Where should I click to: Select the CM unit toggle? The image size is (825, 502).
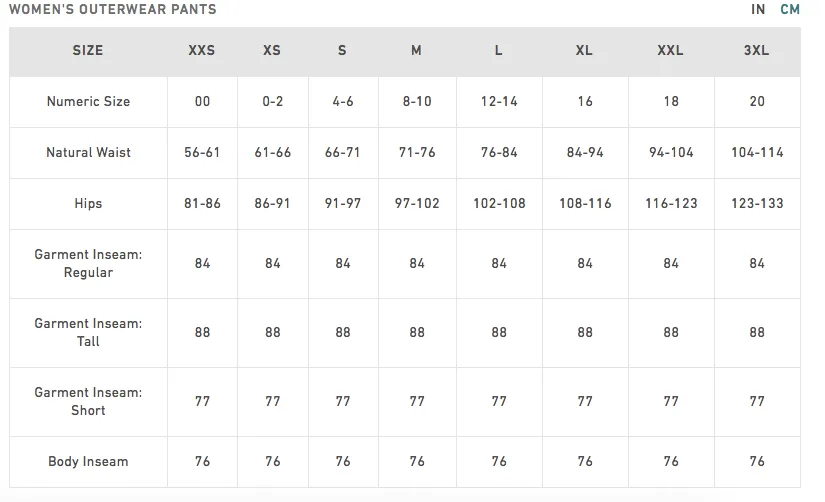[x=790, y=9]
